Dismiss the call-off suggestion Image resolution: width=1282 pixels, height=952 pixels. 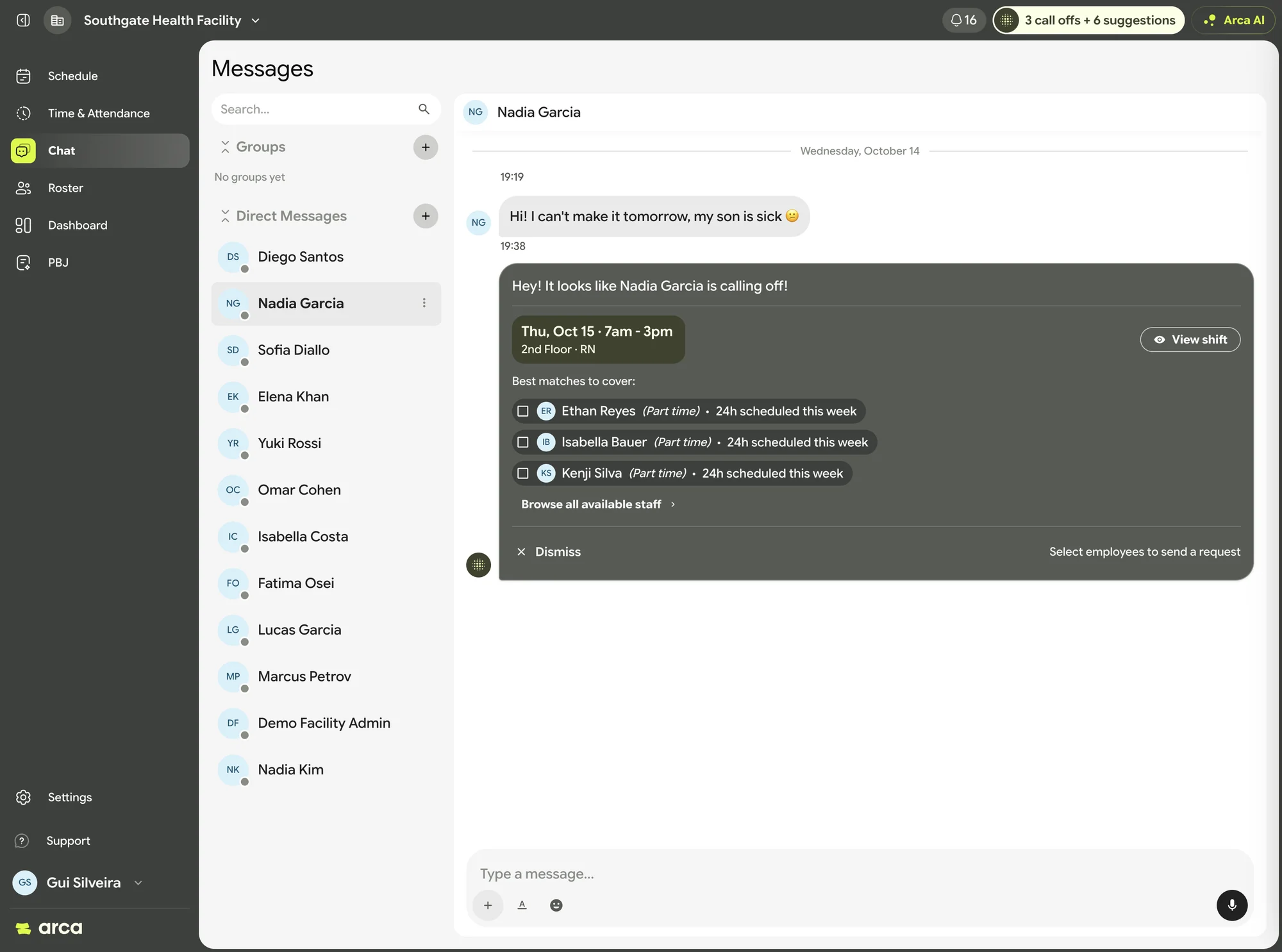tap(549, 552)
